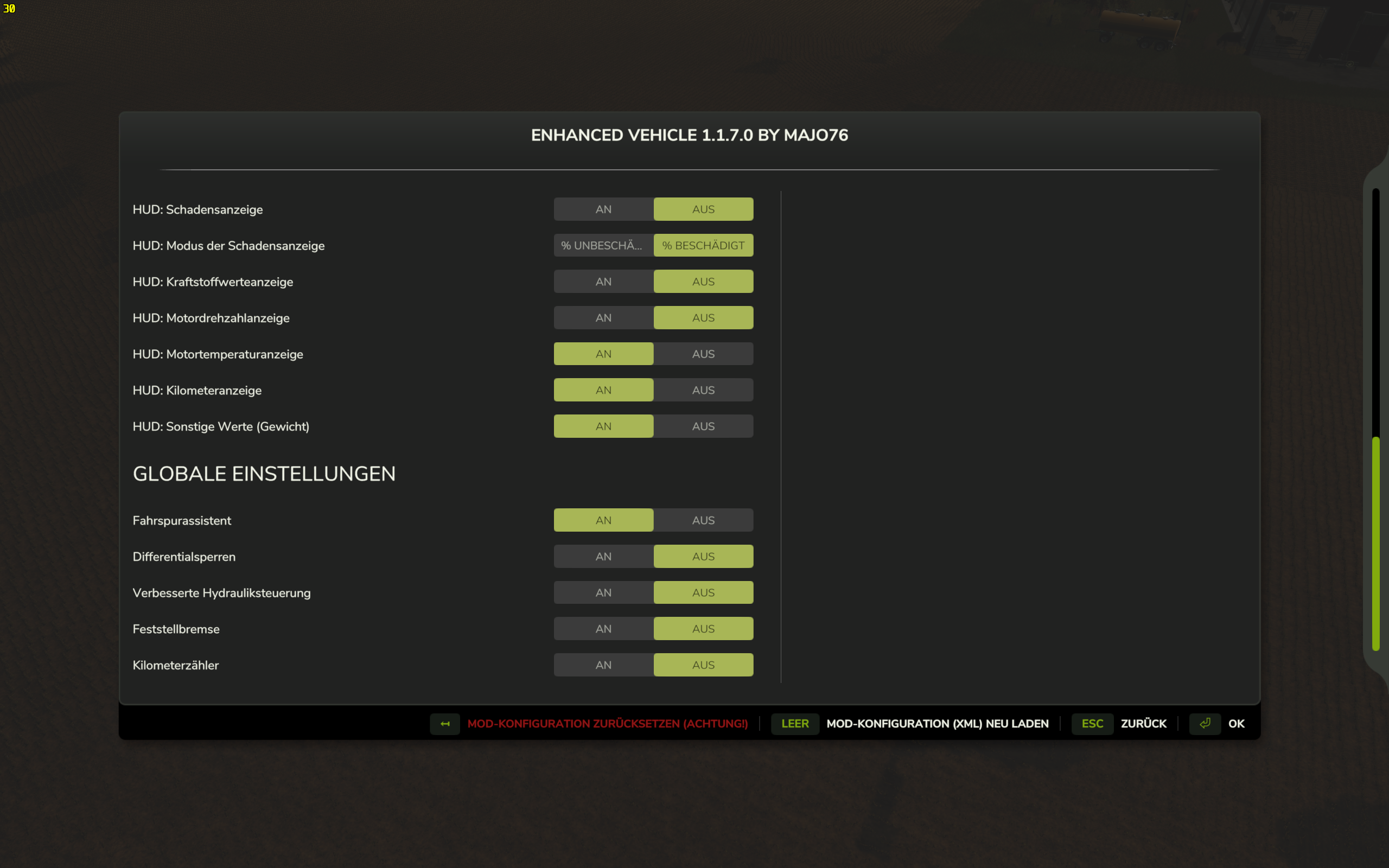Turn on Feststellbremse via AN
The height and width of the screenshot is (868, 1389).
(603, 629)
